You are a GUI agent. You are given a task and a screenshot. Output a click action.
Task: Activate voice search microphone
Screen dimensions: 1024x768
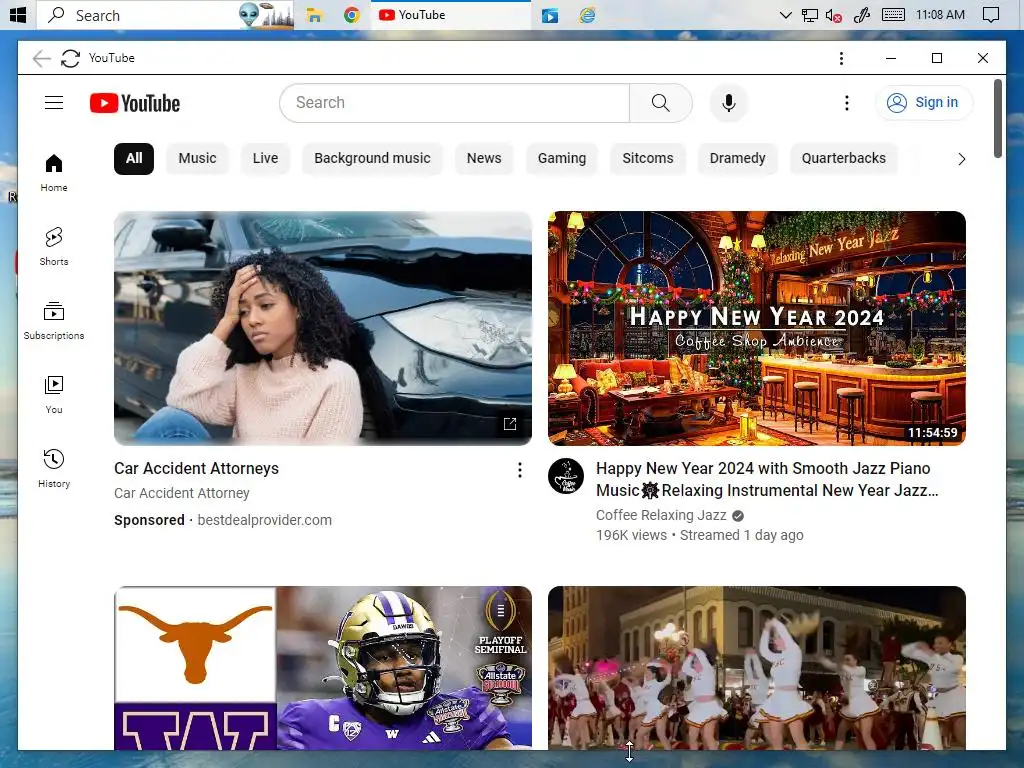(729, 103)
